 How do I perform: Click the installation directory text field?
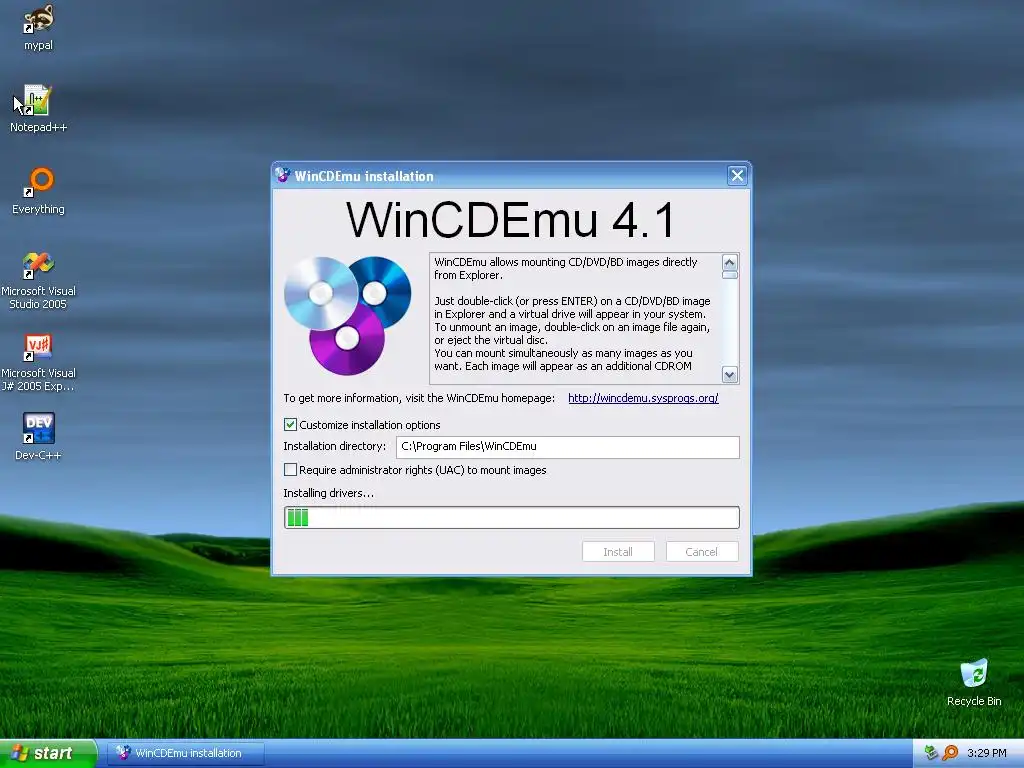pos(568,447)
